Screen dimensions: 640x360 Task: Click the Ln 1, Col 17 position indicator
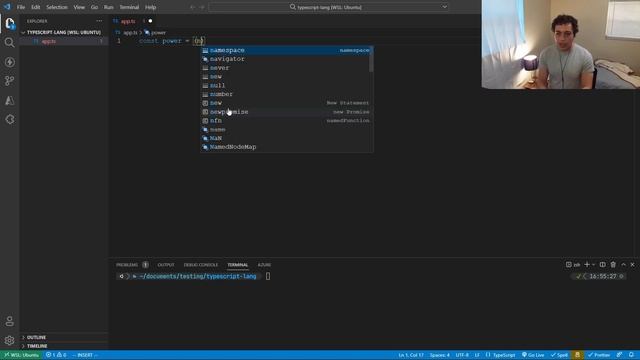(x=411, y=355)
